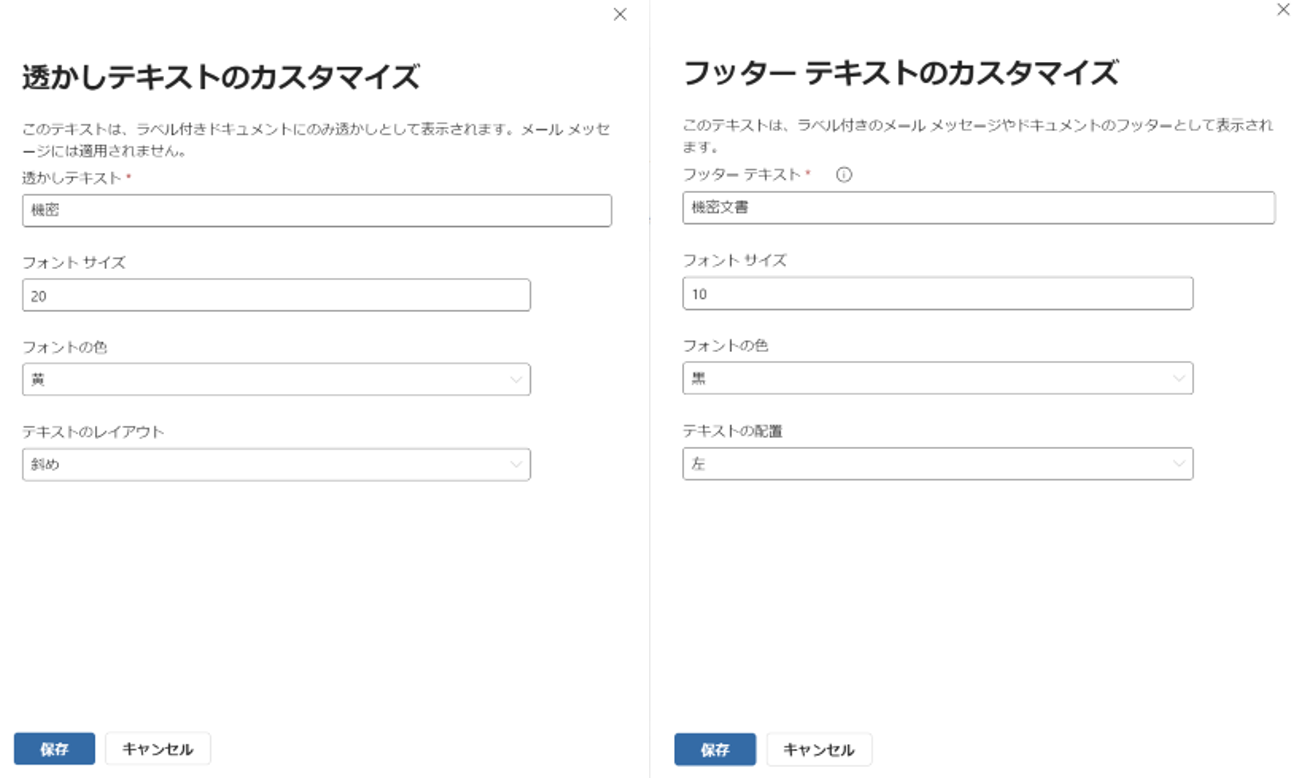Close the フッター テキストのカスタマイズ panel
The width and height of the screenshot is (1307, 778).
point(1284,9)
